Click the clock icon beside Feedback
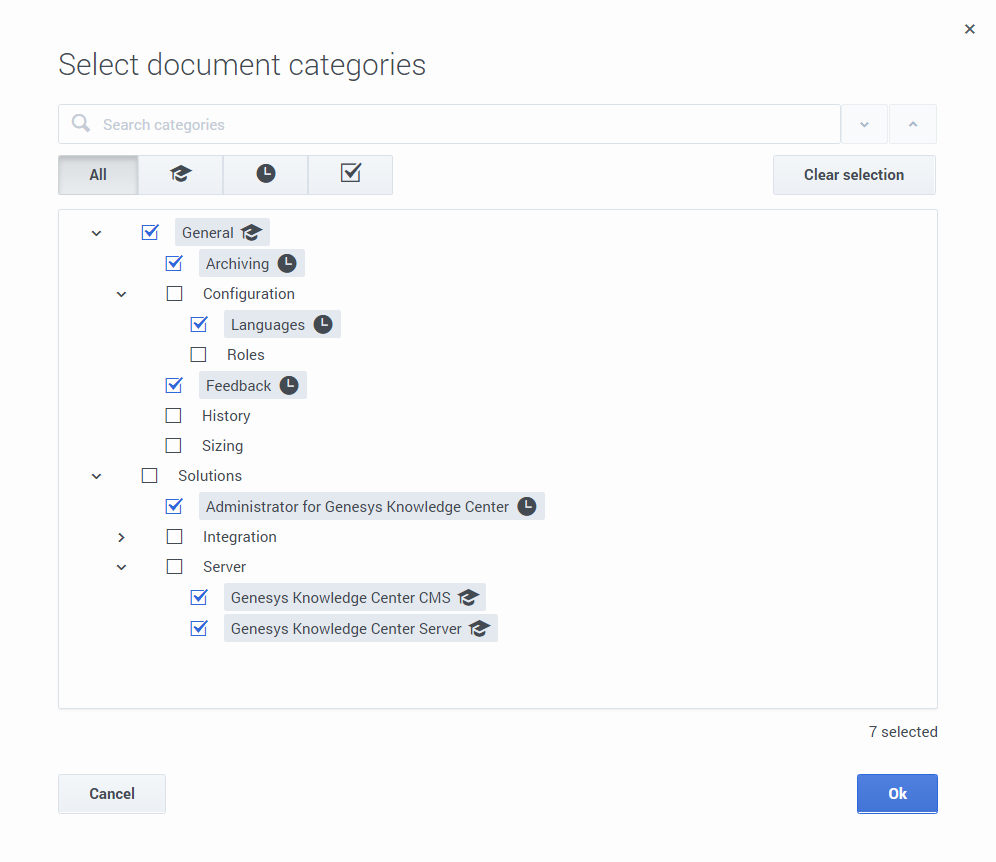Viewport: 996px width, 862px height. click(x=289, y=386)
